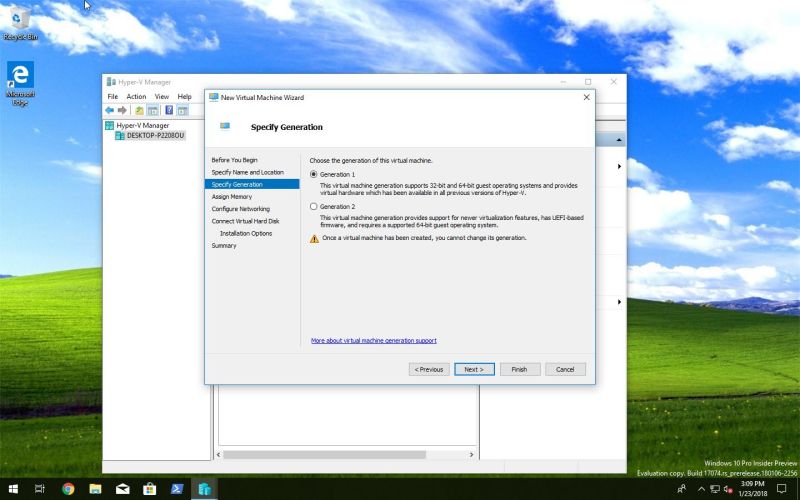Click the Hyper-V Manager taskbar icon

(x=204, y=489)
